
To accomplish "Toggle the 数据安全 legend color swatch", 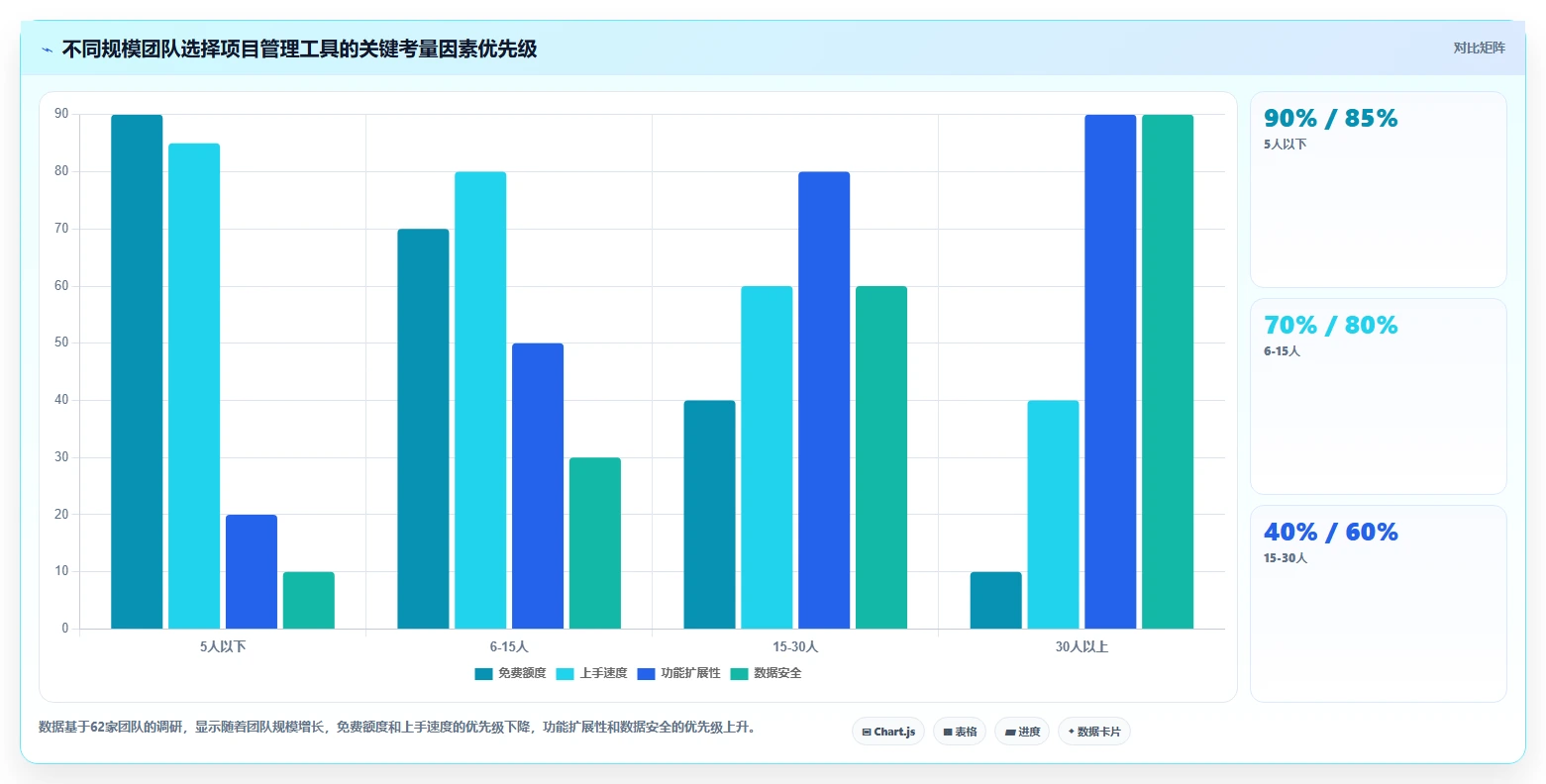I will [739, 674].
